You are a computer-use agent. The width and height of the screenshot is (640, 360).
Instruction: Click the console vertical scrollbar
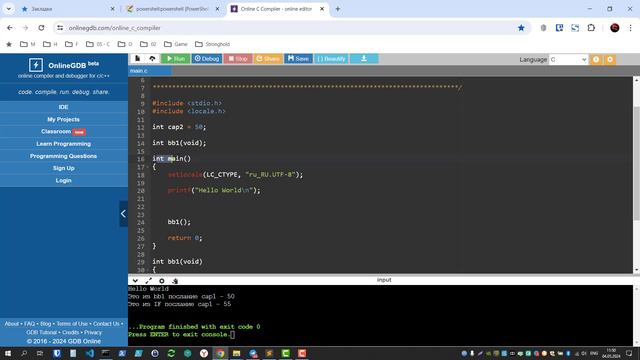[636, 315]
